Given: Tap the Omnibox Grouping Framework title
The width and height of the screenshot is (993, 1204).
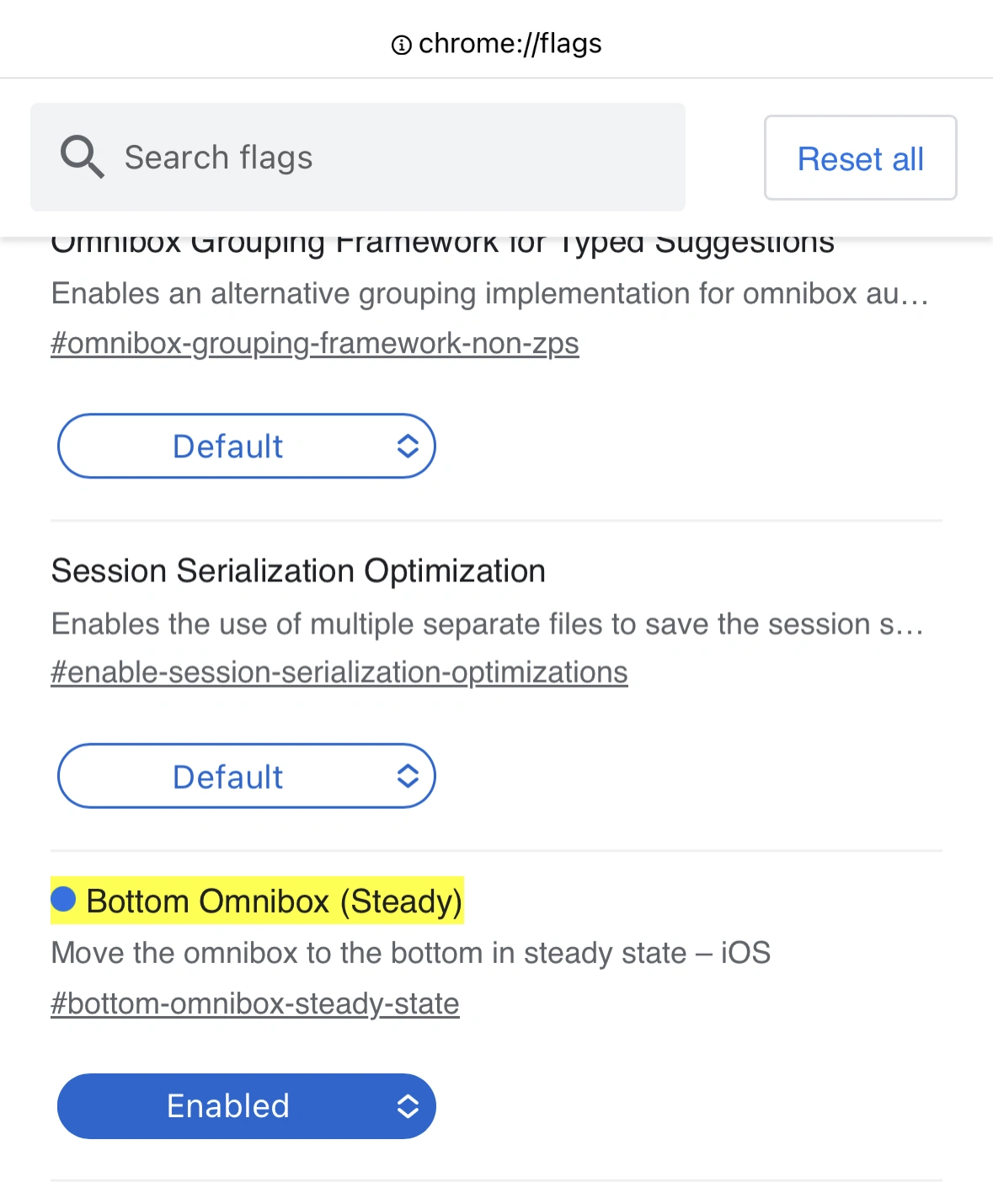Looking at the screenshot, I should (443, 243).
